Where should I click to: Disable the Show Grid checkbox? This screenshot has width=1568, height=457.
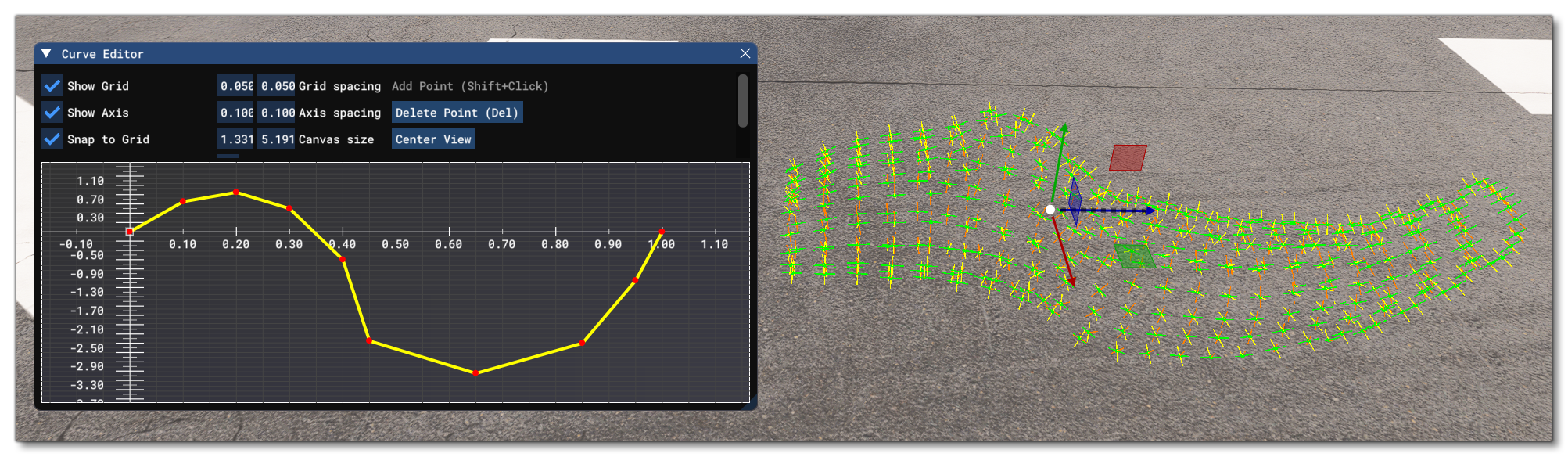click(52, 86)
